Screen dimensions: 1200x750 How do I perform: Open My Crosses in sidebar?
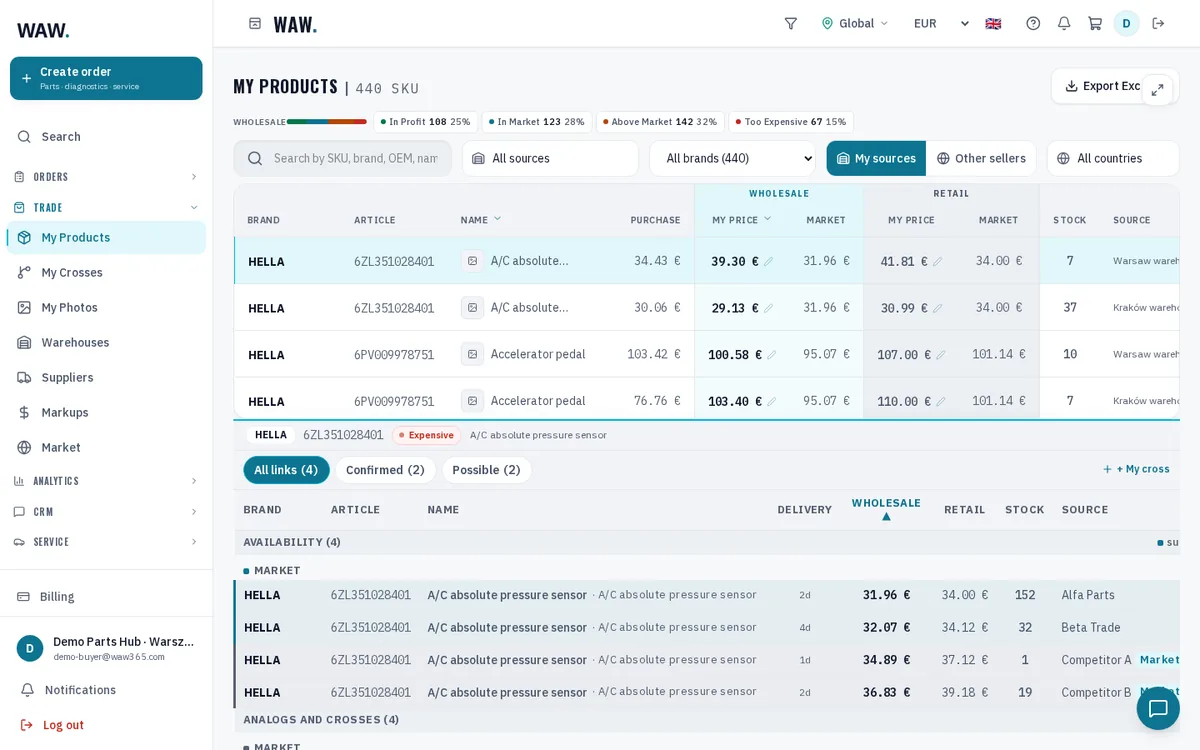[x=106, y=272]
